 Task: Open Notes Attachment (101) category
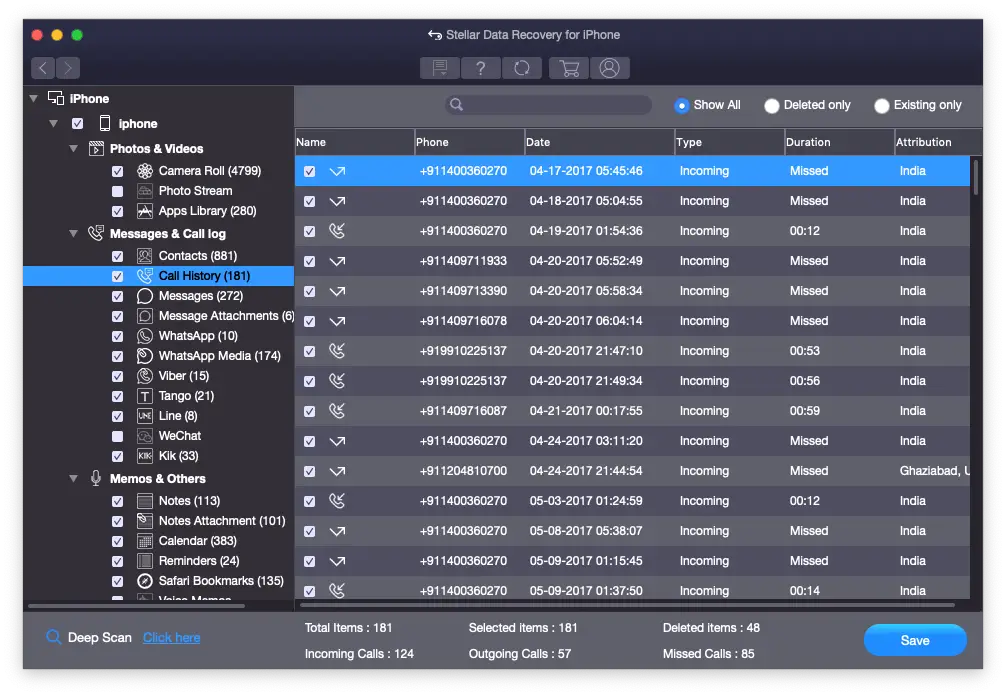click(222, 521)
